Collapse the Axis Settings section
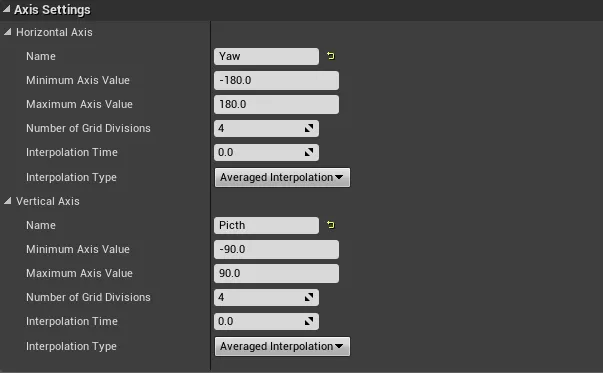Image resolution: width=603 pixels, height=373 pixels. [x=7, y=9]
